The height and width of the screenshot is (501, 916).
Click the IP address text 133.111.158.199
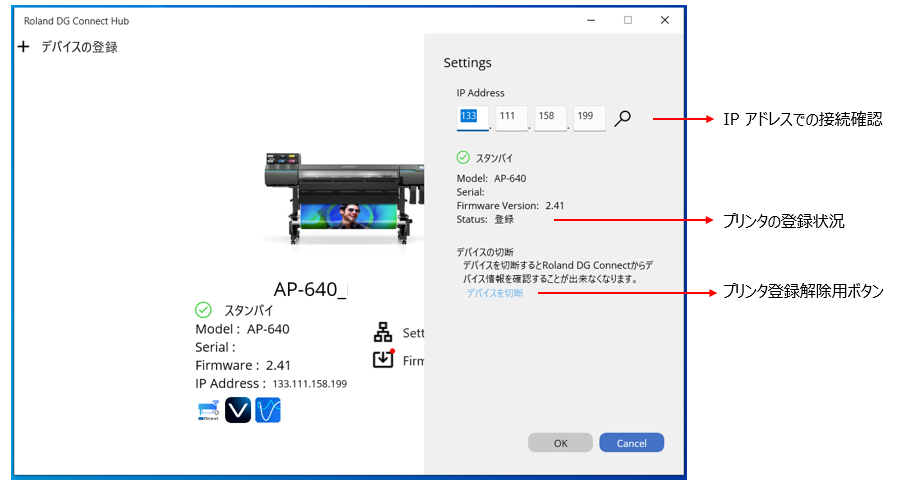310,384
